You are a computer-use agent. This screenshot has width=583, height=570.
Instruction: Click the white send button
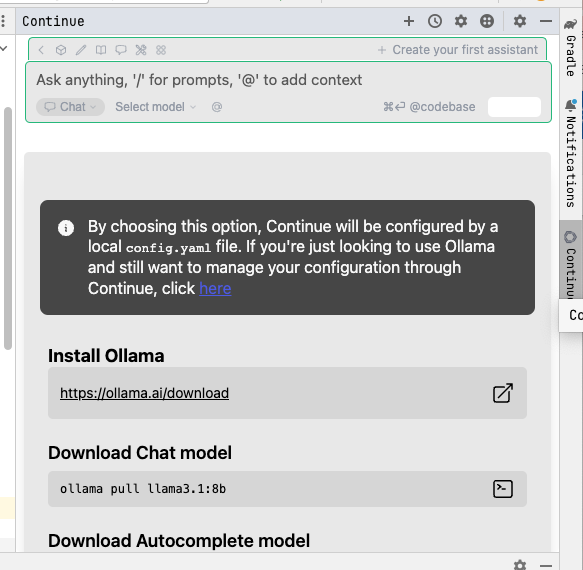pos(514,107)
